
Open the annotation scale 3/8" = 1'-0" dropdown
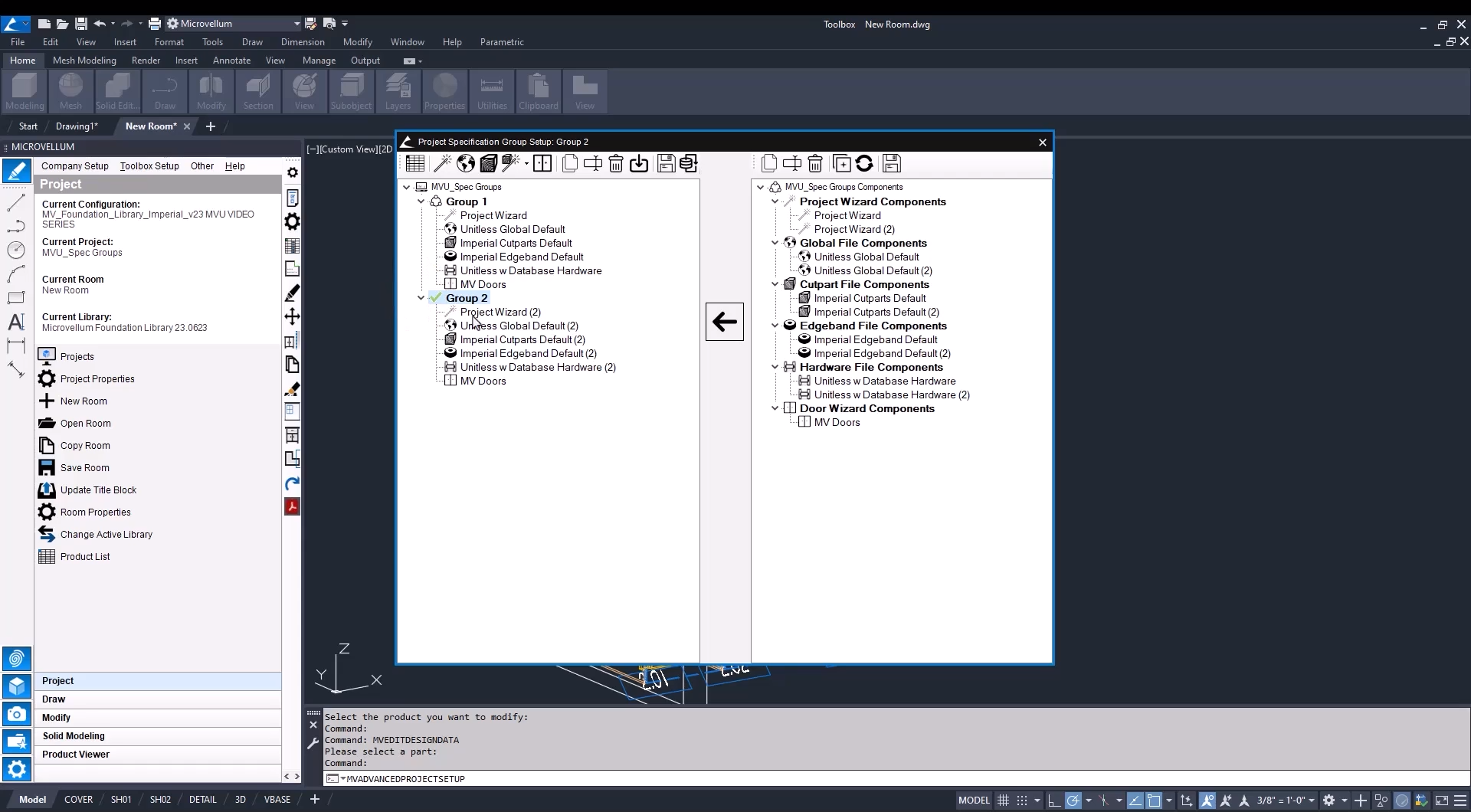pos(1286,800)
